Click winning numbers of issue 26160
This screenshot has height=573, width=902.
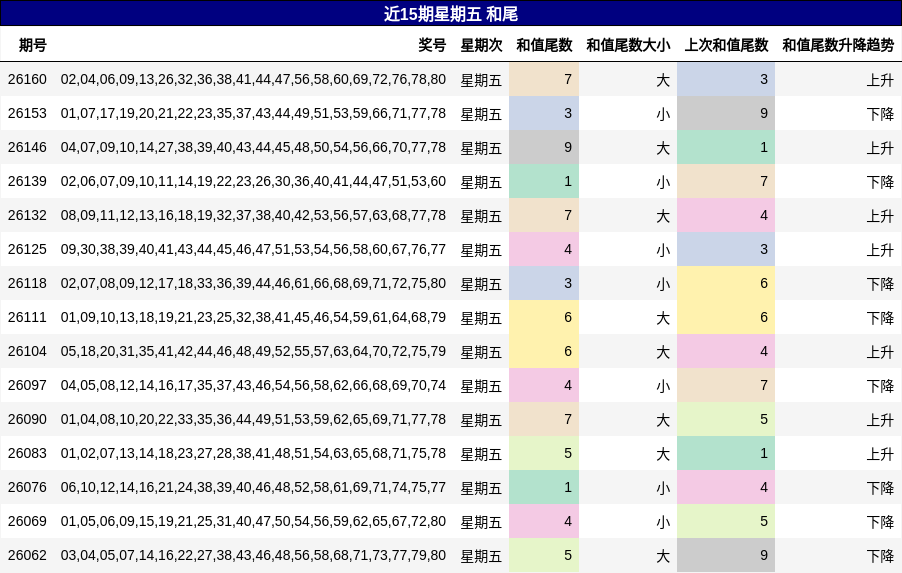tap(253, 79)
